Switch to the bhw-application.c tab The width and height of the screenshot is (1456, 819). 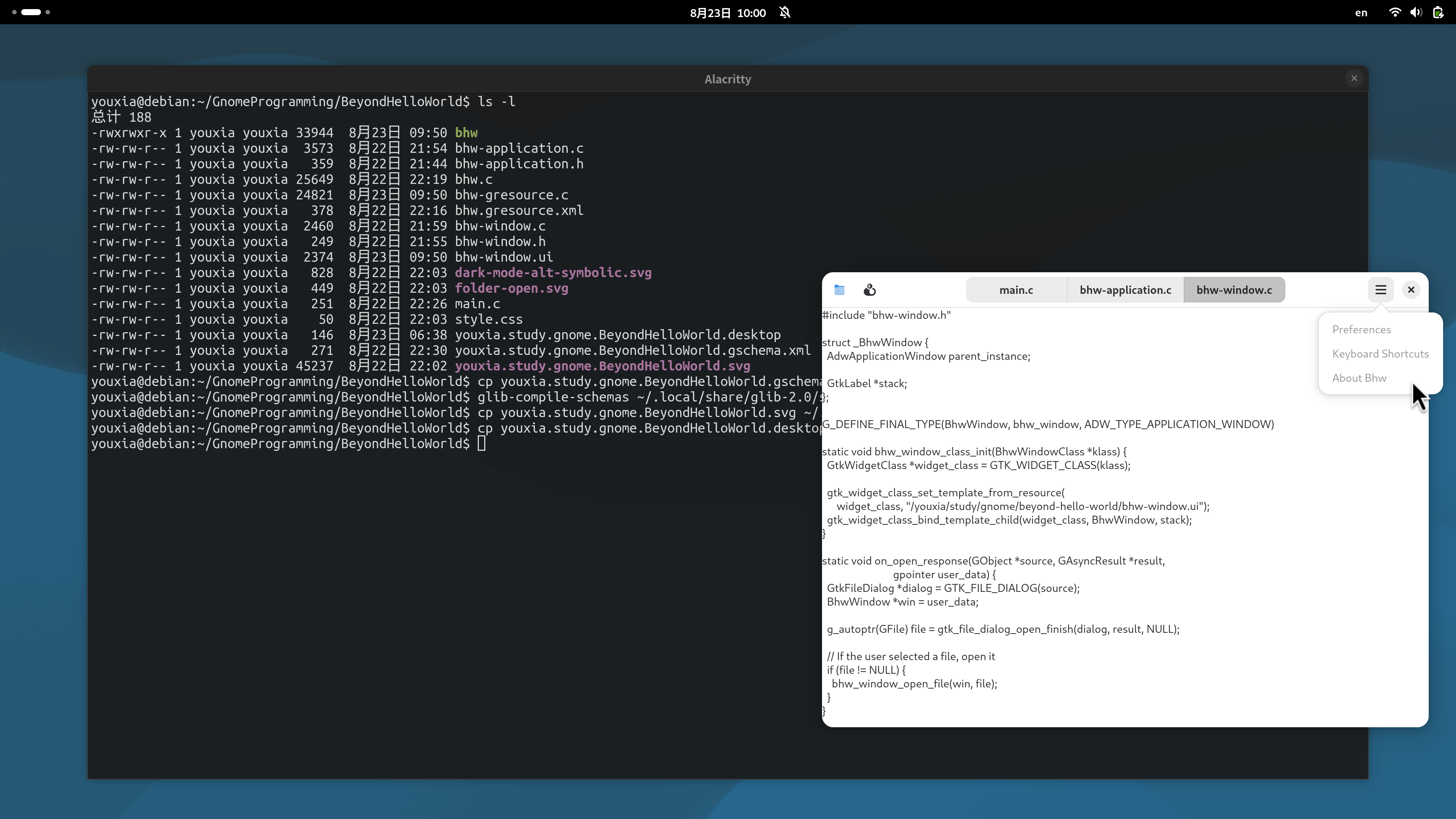1125,289
